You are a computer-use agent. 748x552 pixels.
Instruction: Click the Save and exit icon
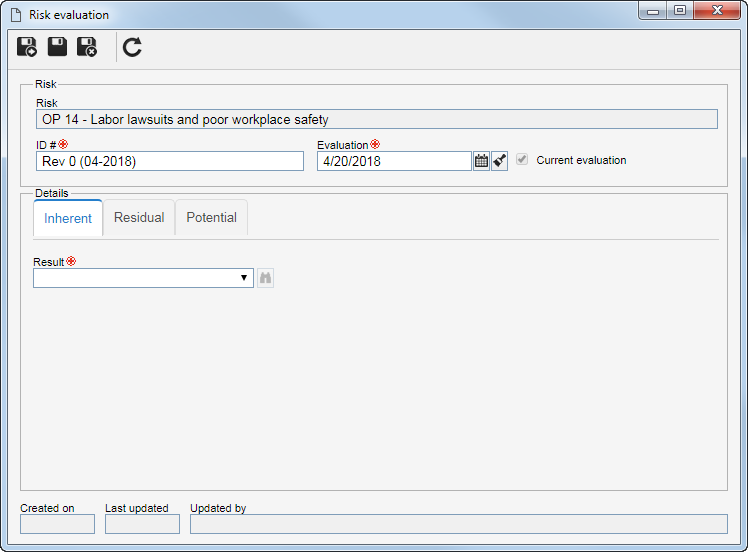tap(87, 47)
